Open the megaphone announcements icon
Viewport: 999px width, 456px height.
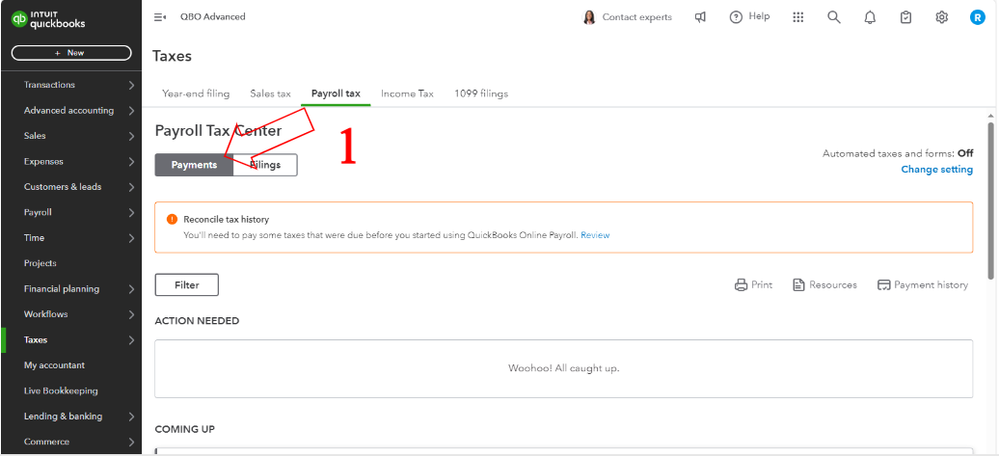click(x=700, y=17)
